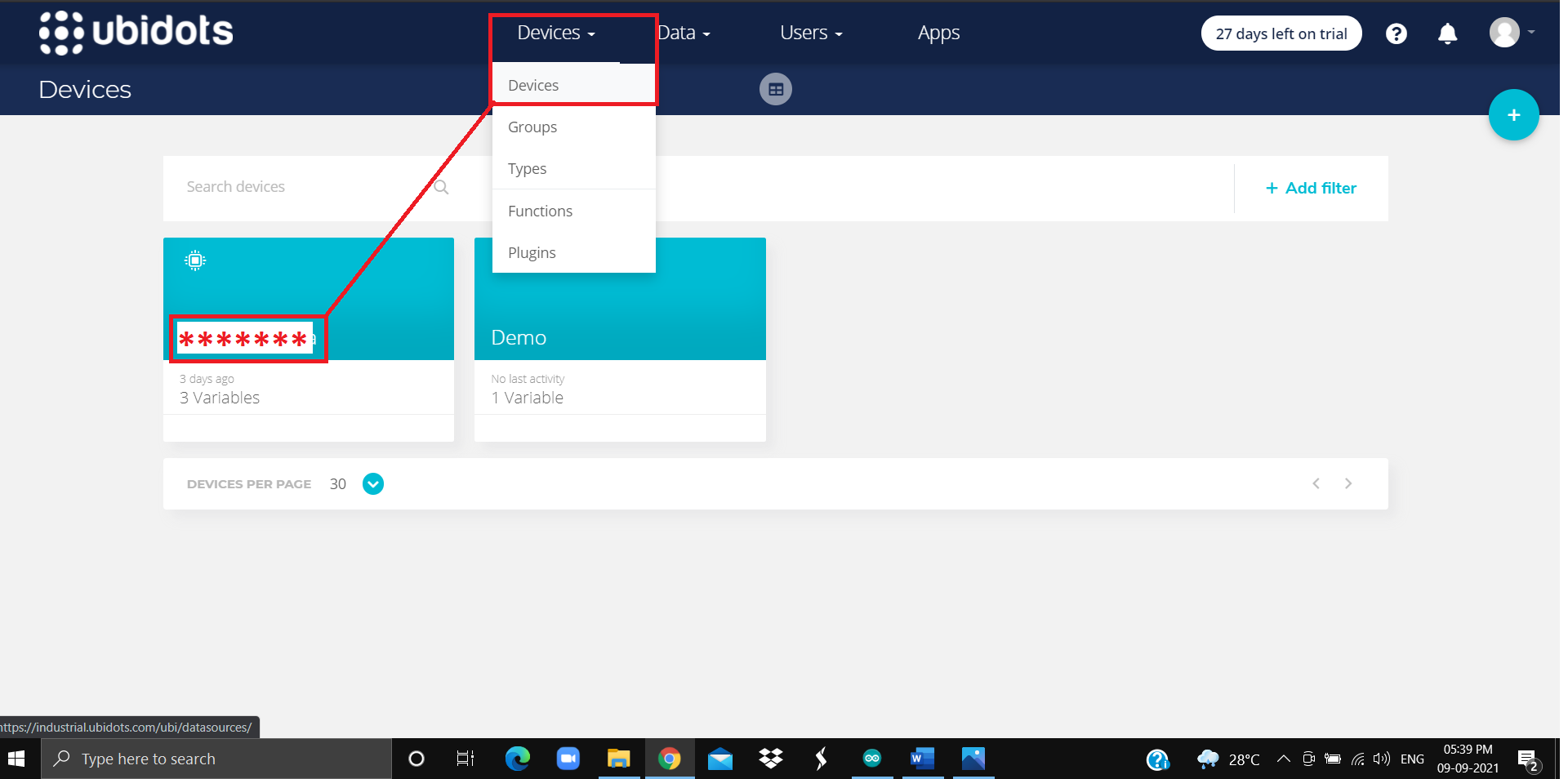Select Plugins from the dropdown menu
The width and height of the screenshot is (1568, 779).
coord(574,252)
